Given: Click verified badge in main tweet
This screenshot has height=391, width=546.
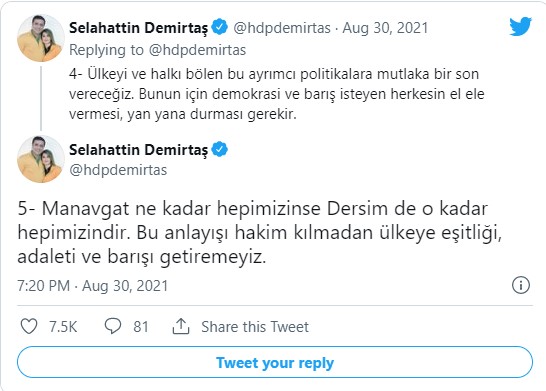Looking at the screenshot, I should (219, 149).
